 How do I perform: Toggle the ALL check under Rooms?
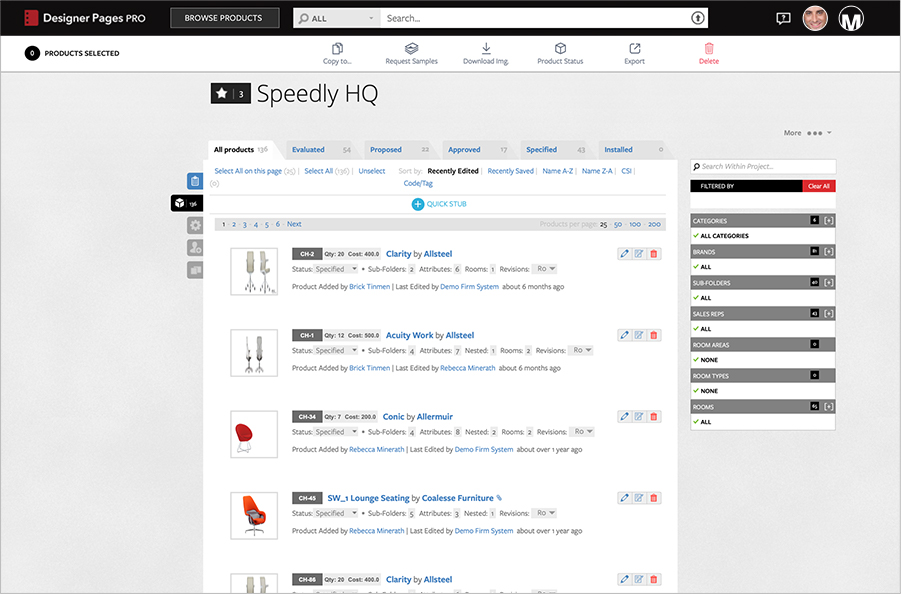coord(696,422)
